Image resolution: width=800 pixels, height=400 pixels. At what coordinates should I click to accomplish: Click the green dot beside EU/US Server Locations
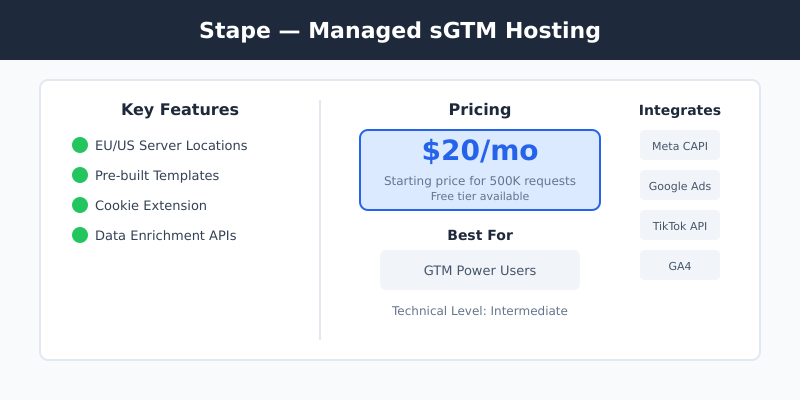click(x=80, y=145)
